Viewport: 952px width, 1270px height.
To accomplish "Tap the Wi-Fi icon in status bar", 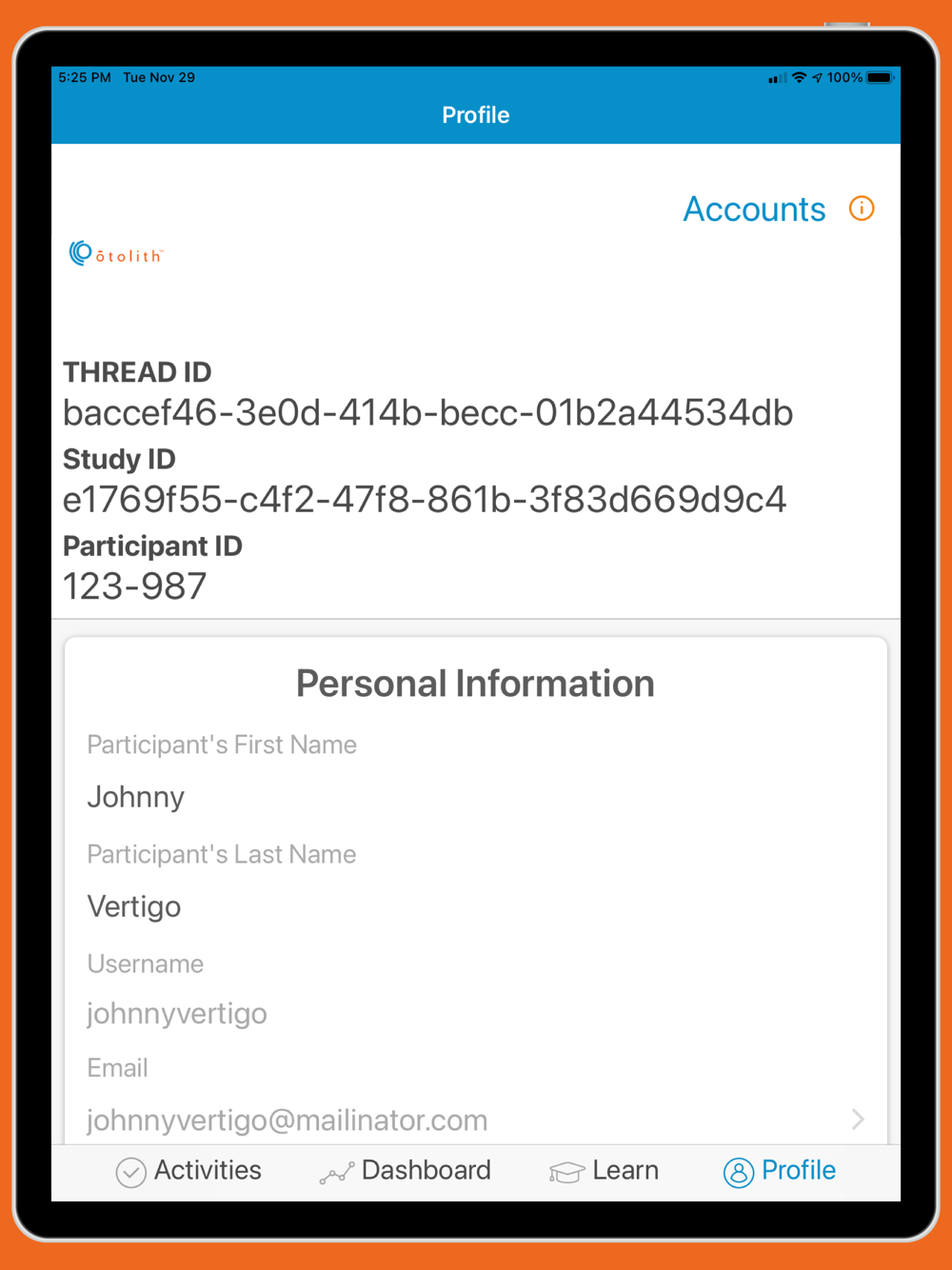I will (x=800, y=77).
